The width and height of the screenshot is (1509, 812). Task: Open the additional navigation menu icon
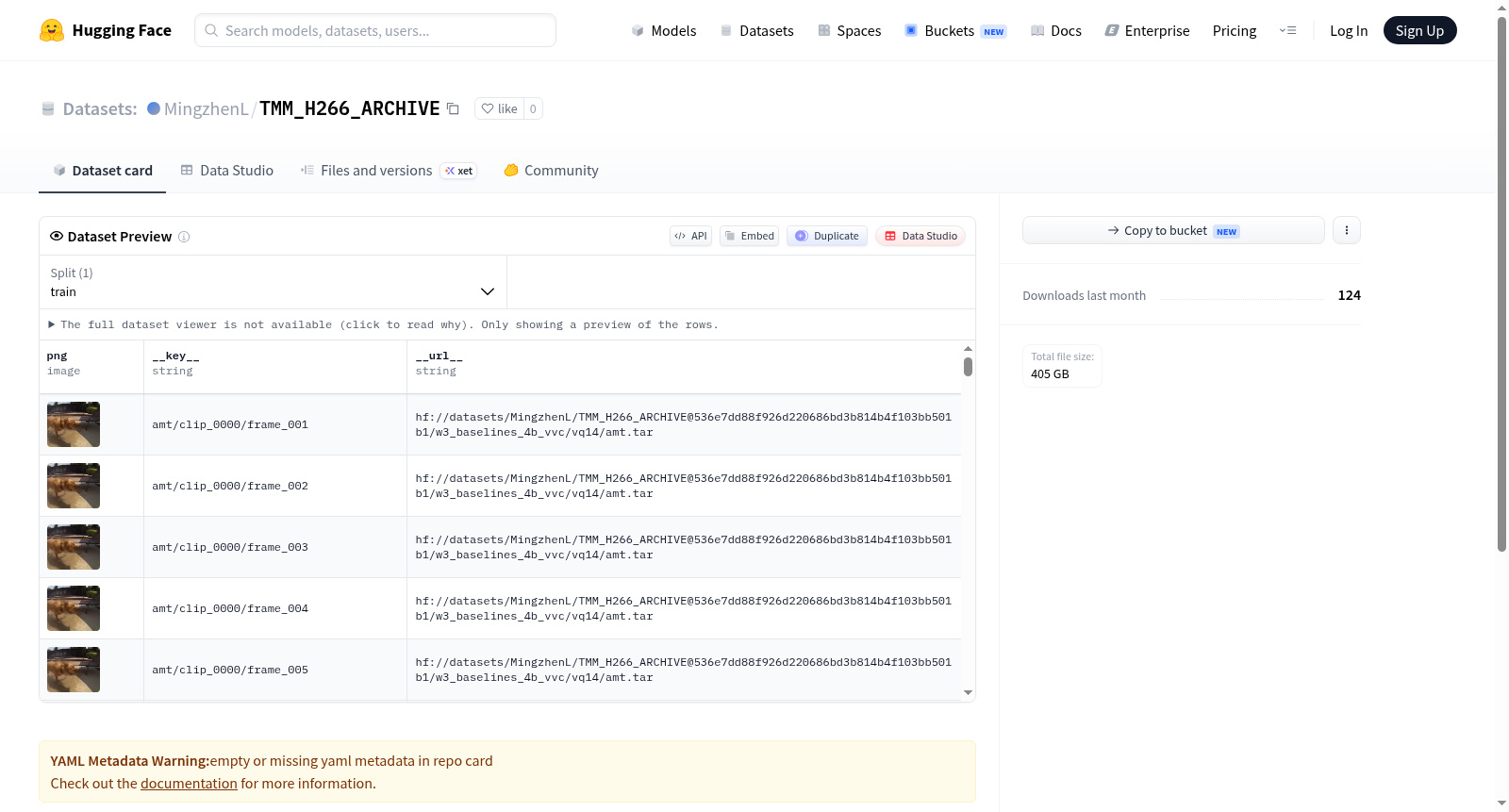click(1287, 30)
